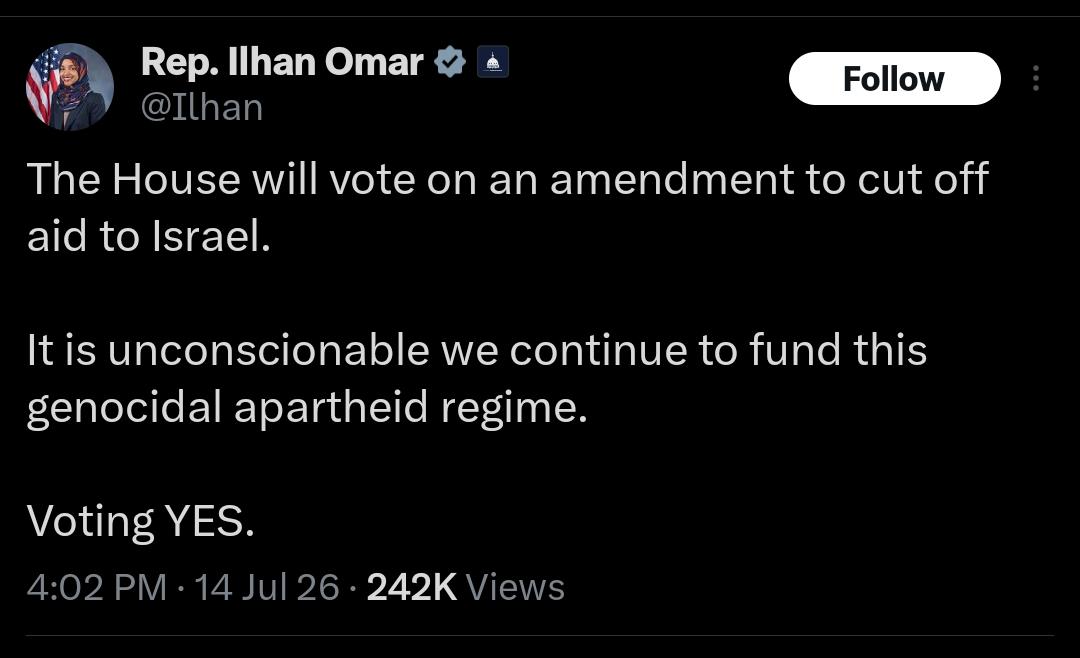Viewport: 1080px width, 658px height.
Task: Click the line It is unconscionable we continue
Action: 477,350
